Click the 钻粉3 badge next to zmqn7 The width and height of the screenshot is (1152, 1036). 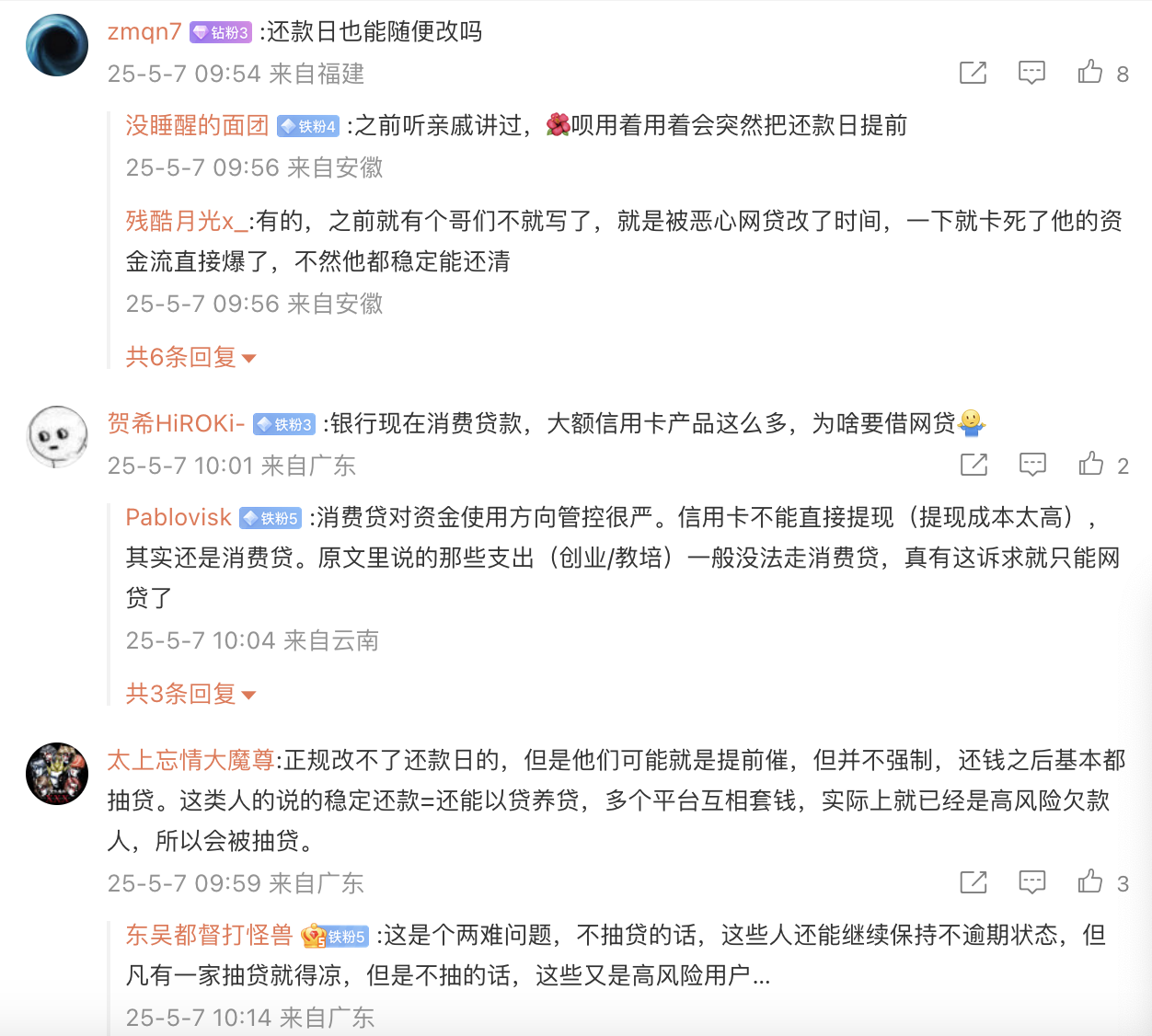(x=221, y=32)
